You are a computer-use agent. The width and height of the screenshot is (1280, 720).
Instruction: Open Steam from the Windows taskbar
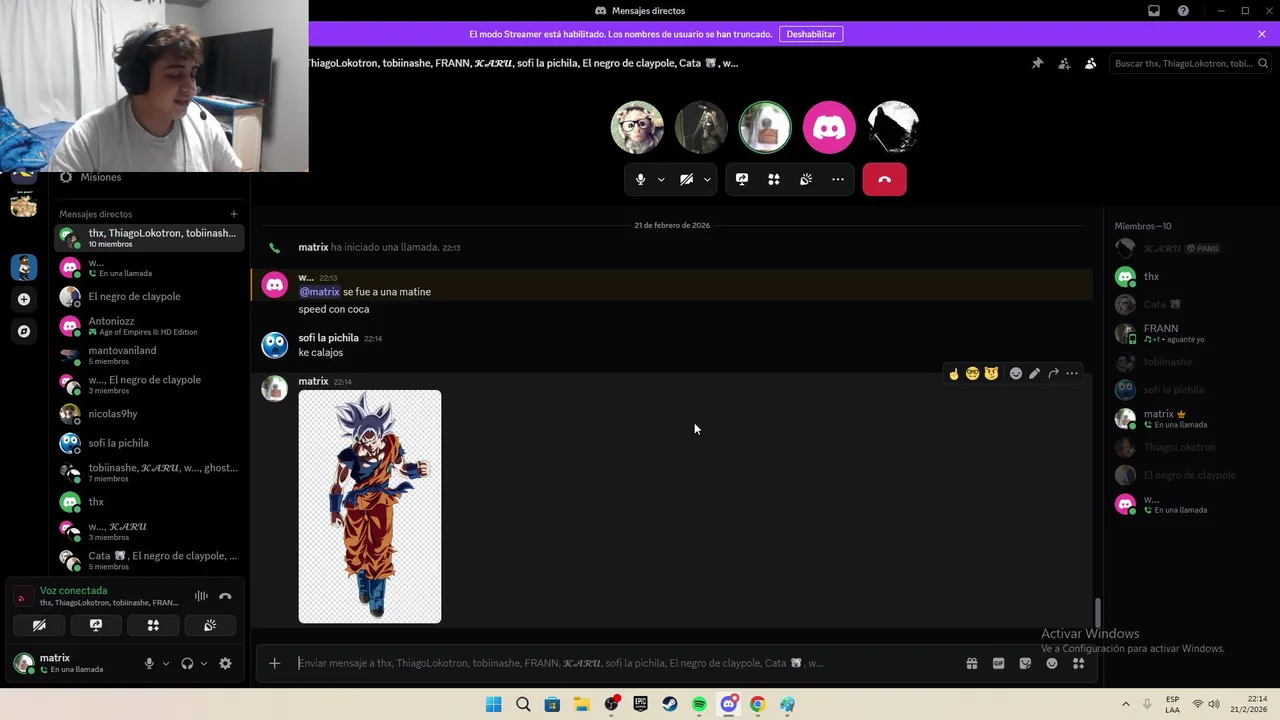tap(670, 704)
